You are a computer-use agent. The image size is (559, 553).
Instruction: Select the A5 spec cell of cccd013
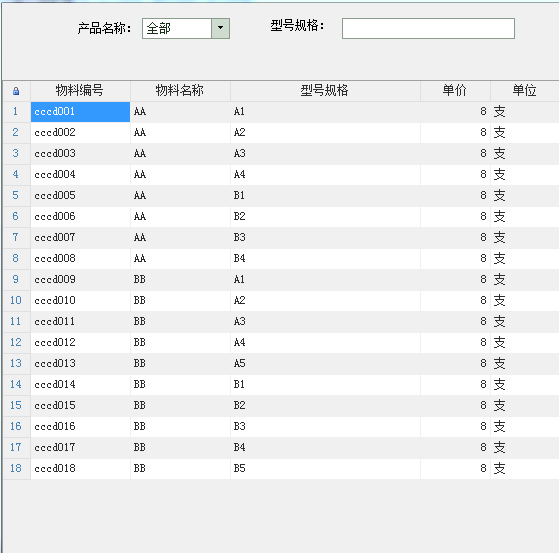325,364
